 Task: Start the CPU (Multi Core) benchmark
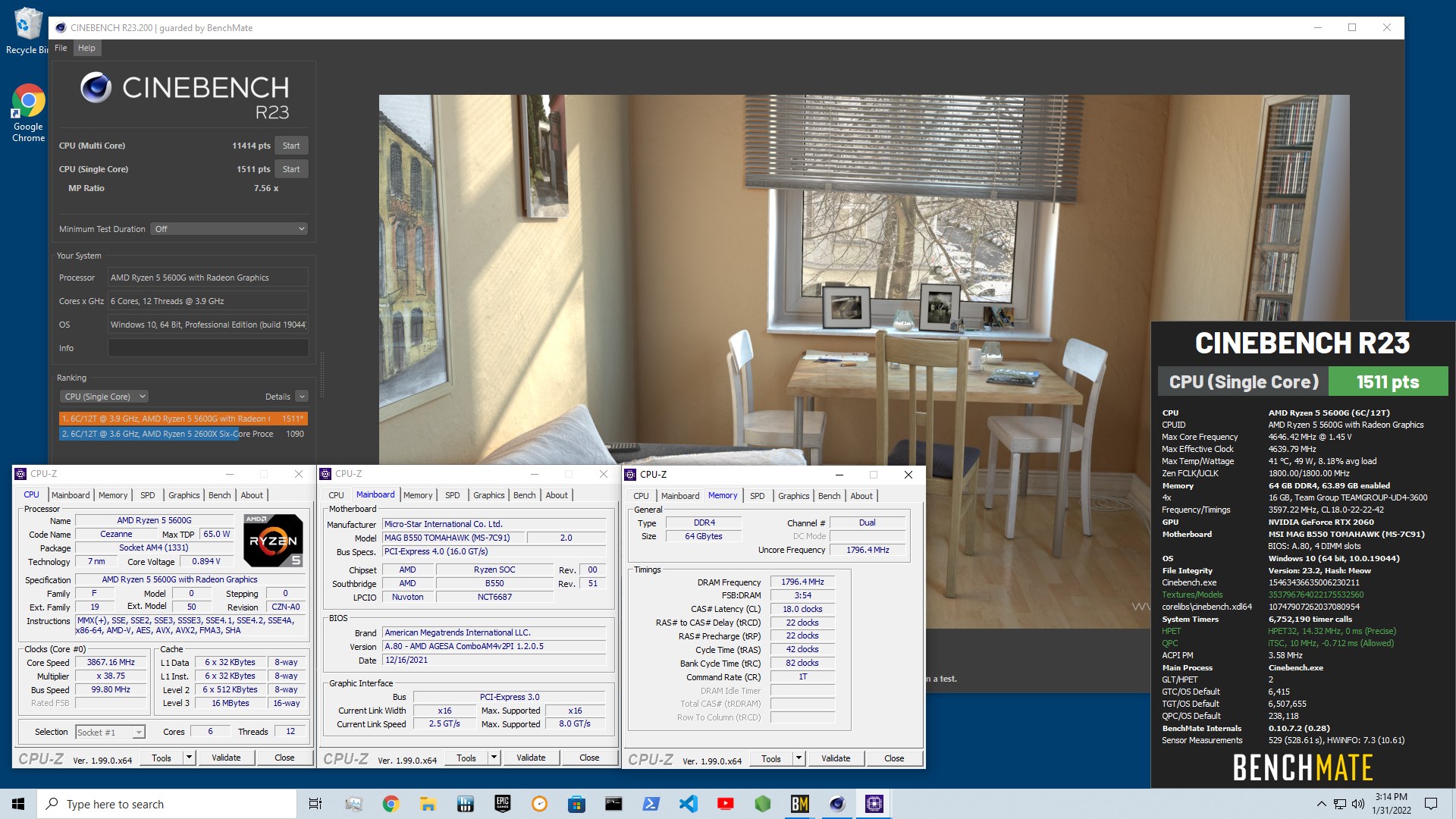pos(291,146)
